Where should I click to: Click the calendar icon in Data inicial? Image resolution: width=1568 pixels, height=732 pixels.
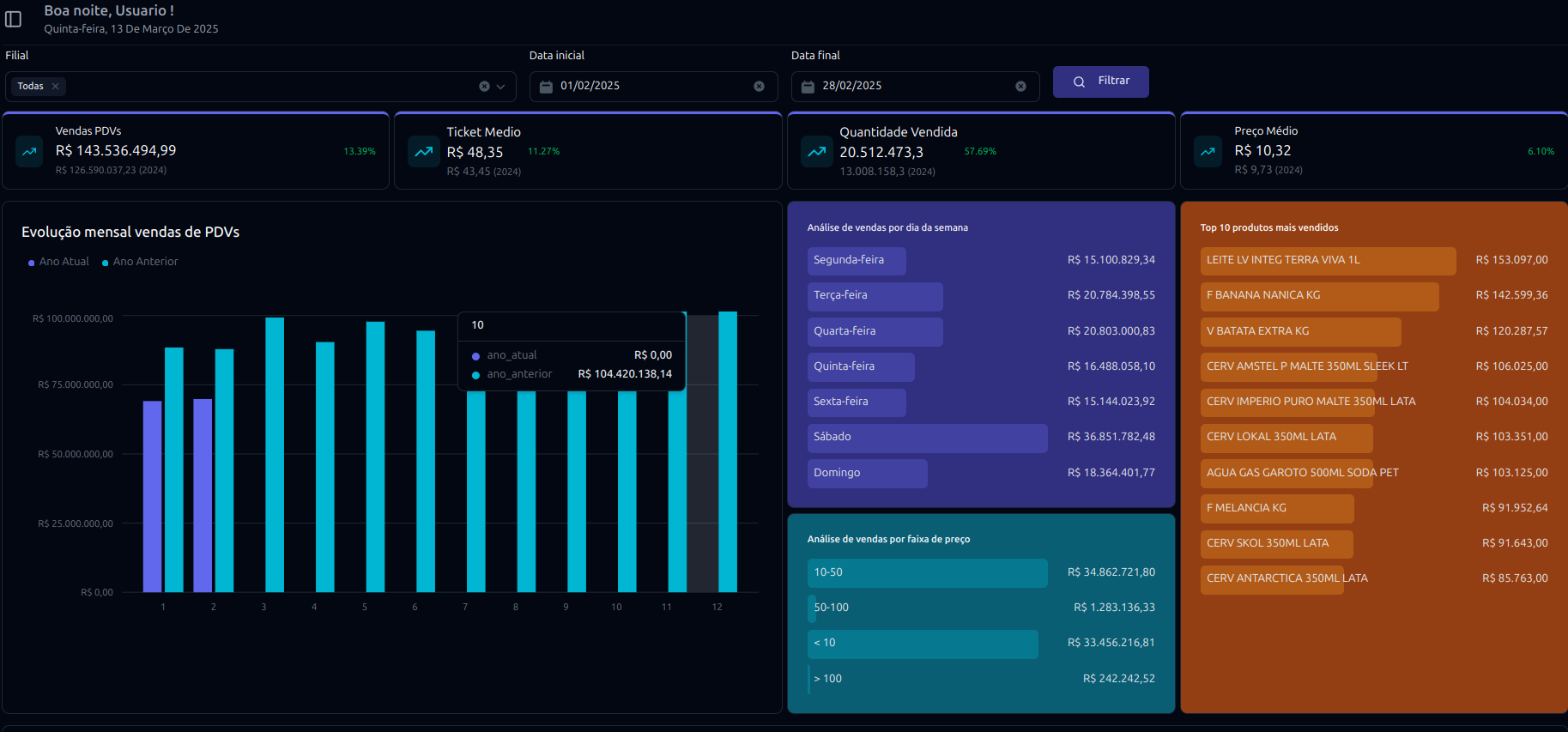(x=546, y=87)
